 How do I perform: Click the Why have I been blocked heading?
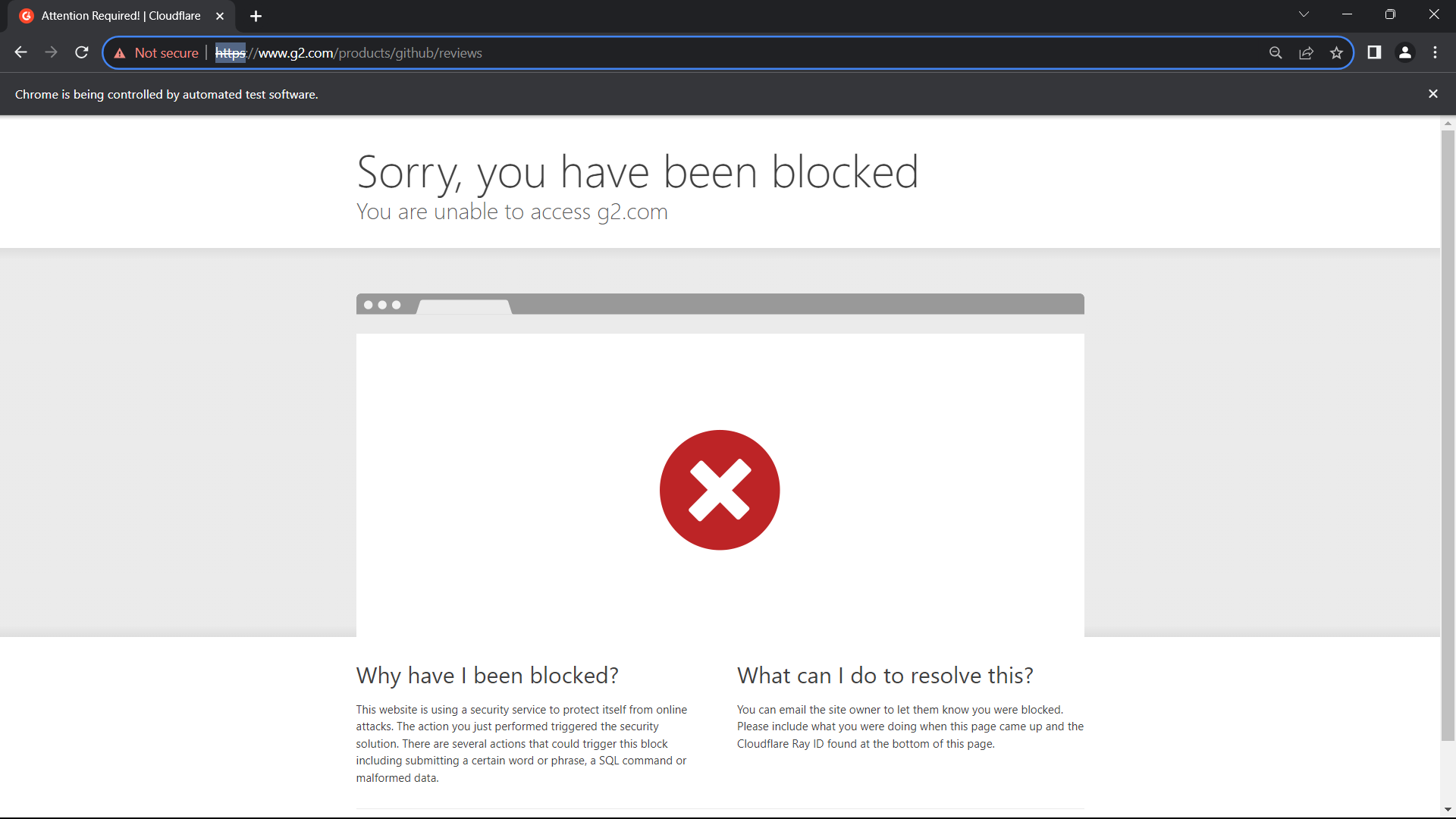tap(487, 675)
